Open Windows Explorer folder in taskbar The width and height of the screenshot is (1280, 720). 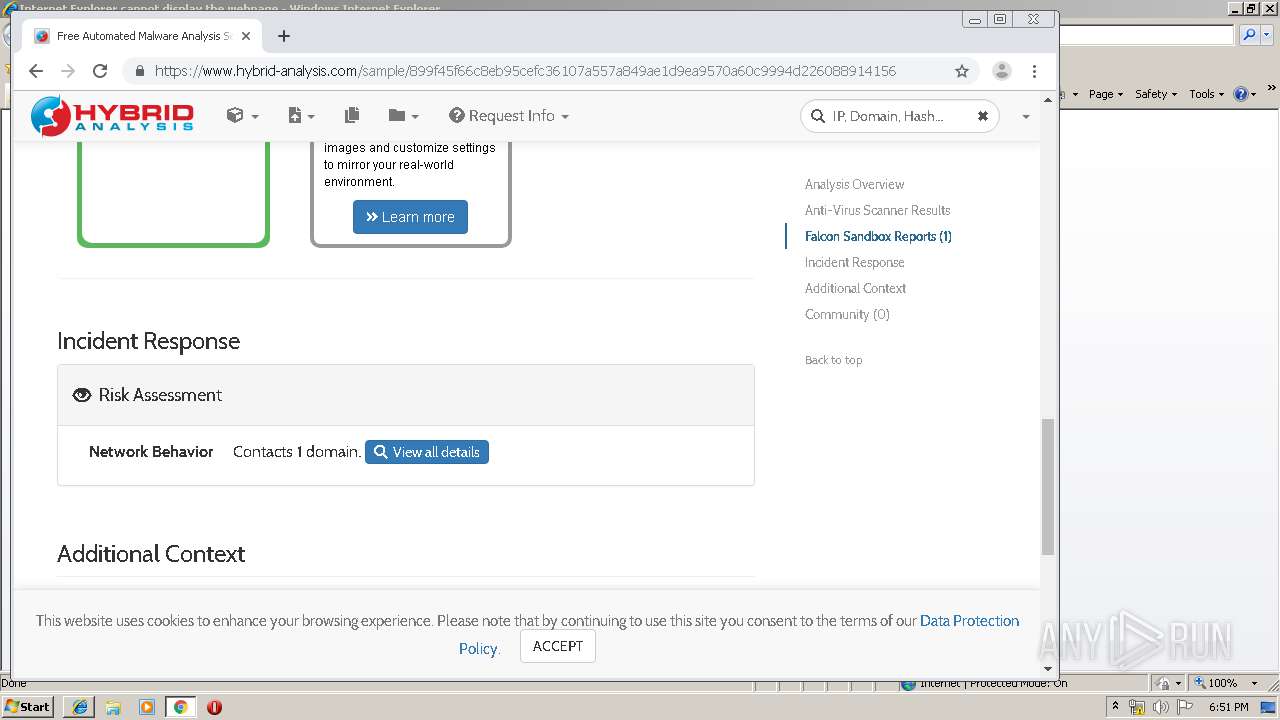[x=113, y=707]
